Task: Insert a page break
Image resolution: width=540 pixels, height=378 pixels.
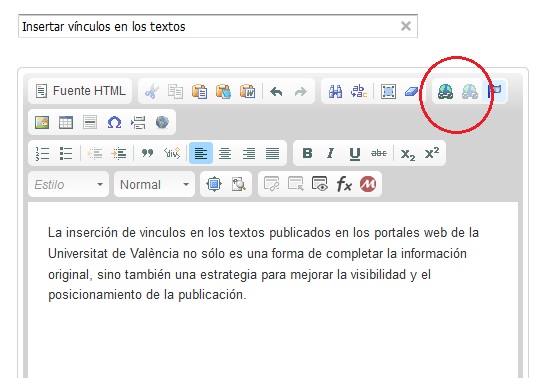Action: pyautogui.click(x=138, y=122)
